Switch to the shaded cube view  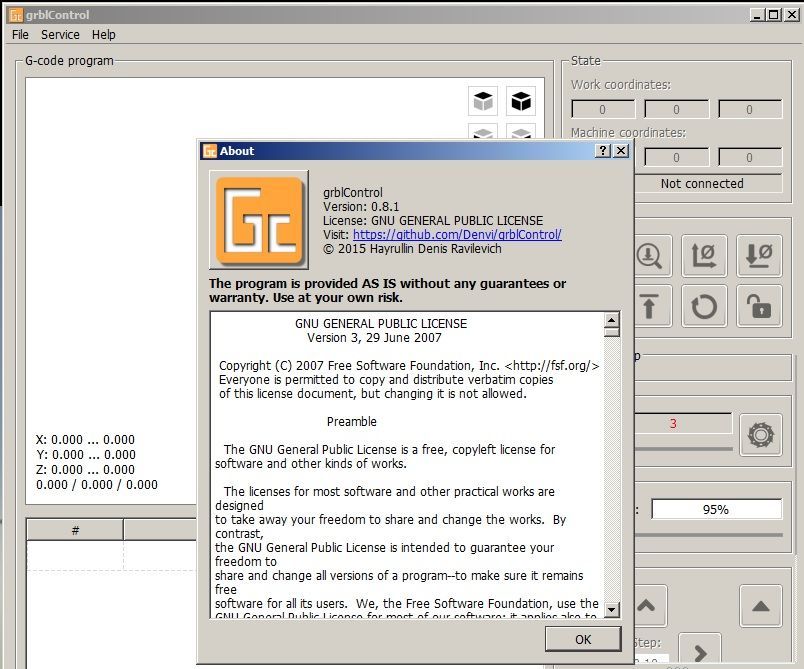point(482,100)
